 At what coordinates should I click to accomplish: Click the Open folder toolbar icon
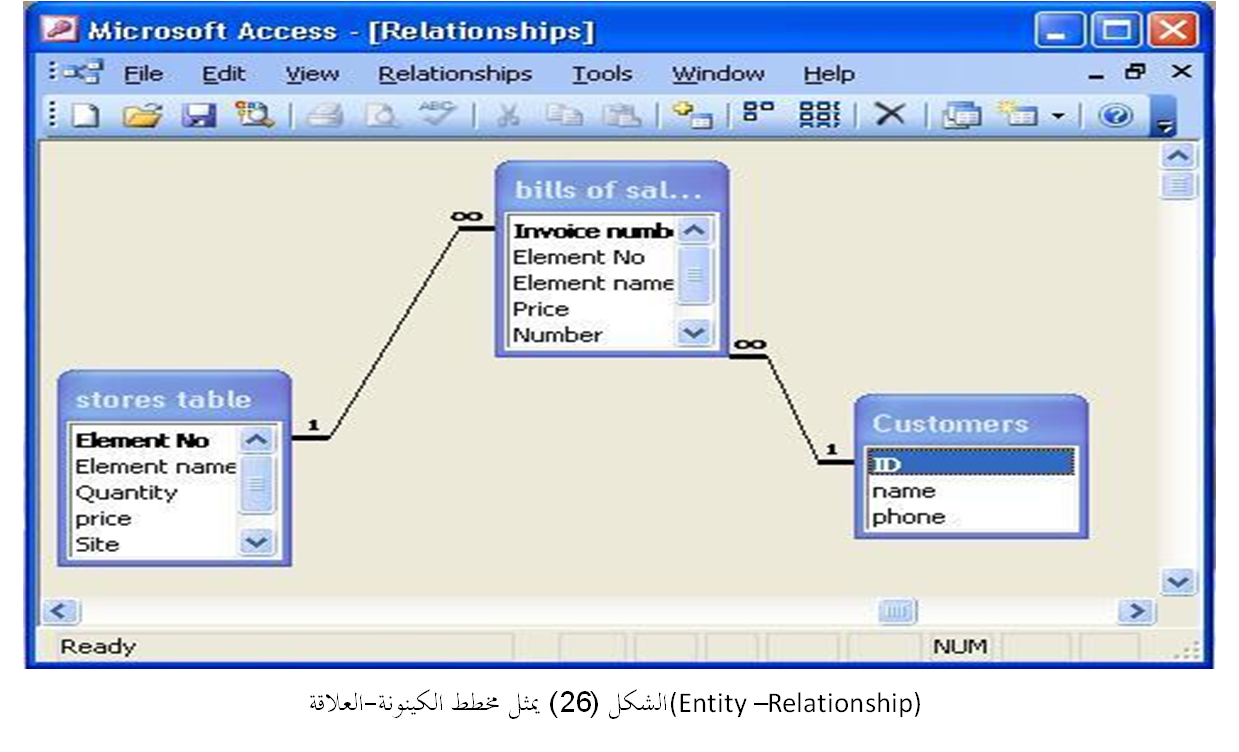(x=141, y=116)
